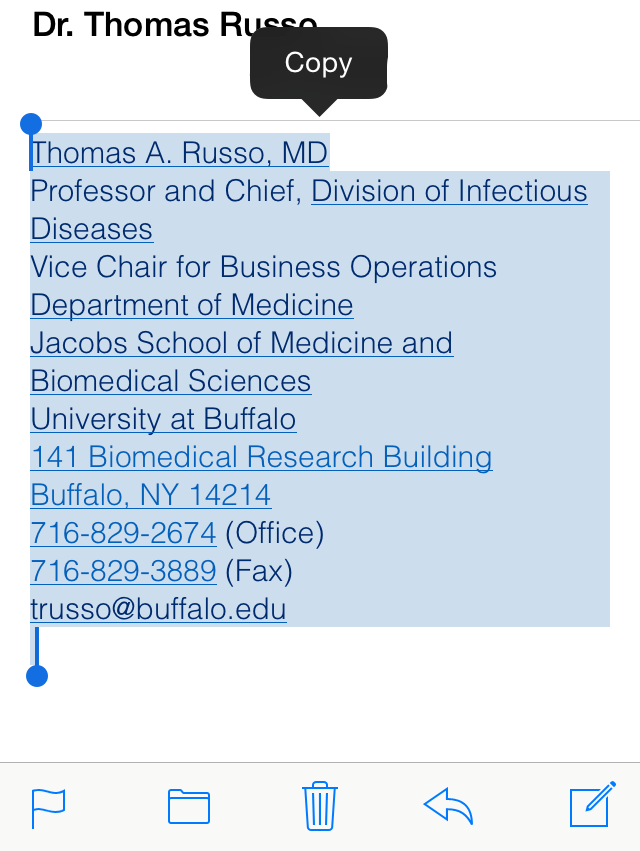Screen dimensions: 640x851
Task: Open the Division of Infectious Diseases link
Action: [449, 191]
